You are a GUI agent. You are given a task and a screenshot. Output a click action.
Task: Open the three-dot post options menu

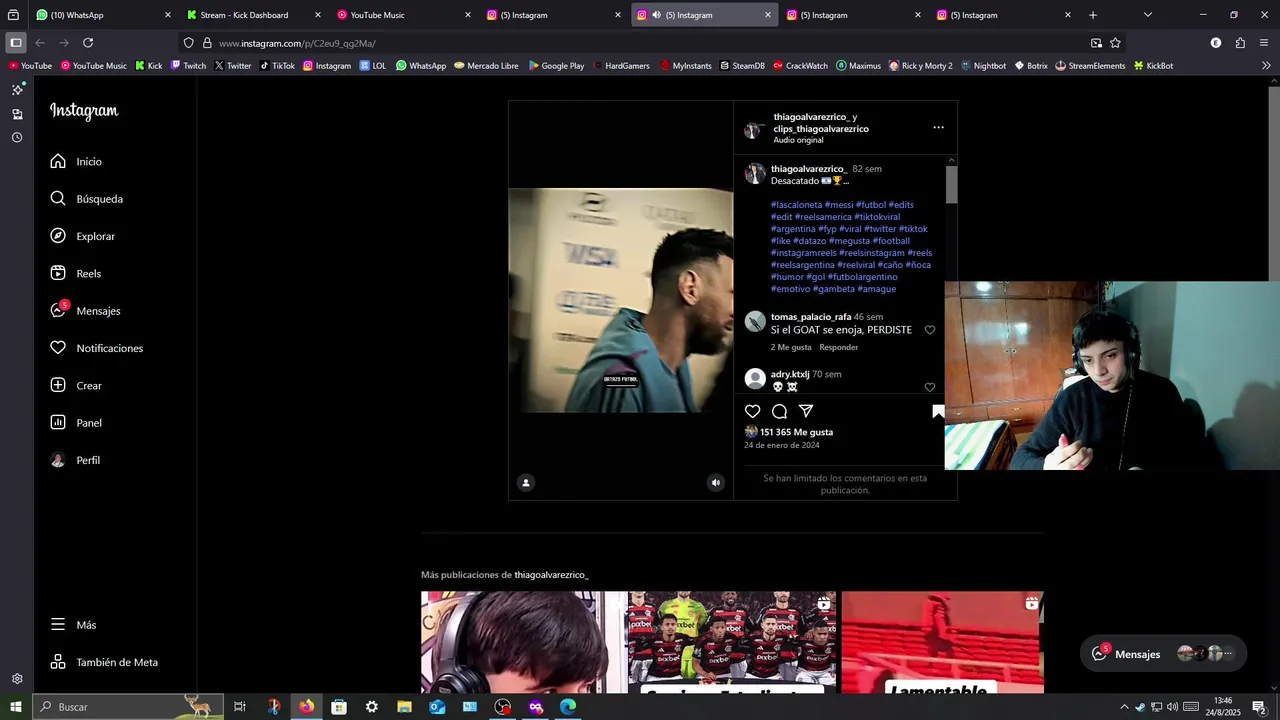[938, 127]
